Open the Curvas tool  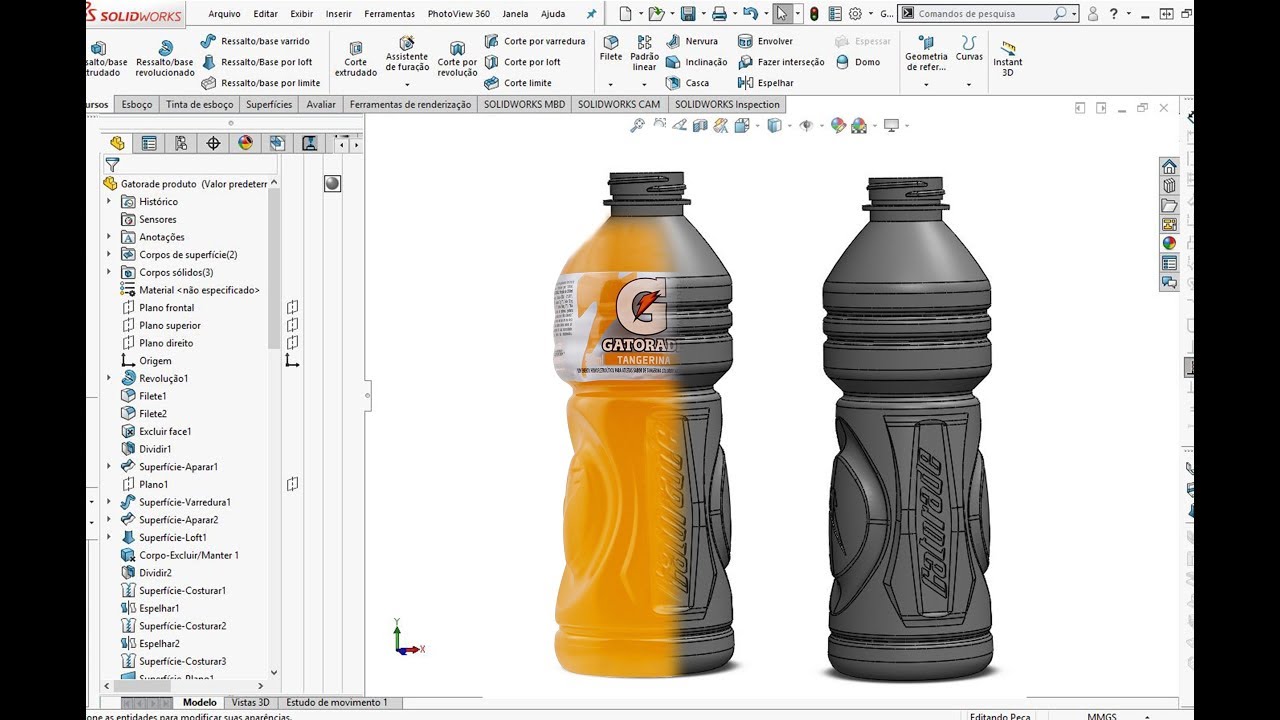pos(969,48)
